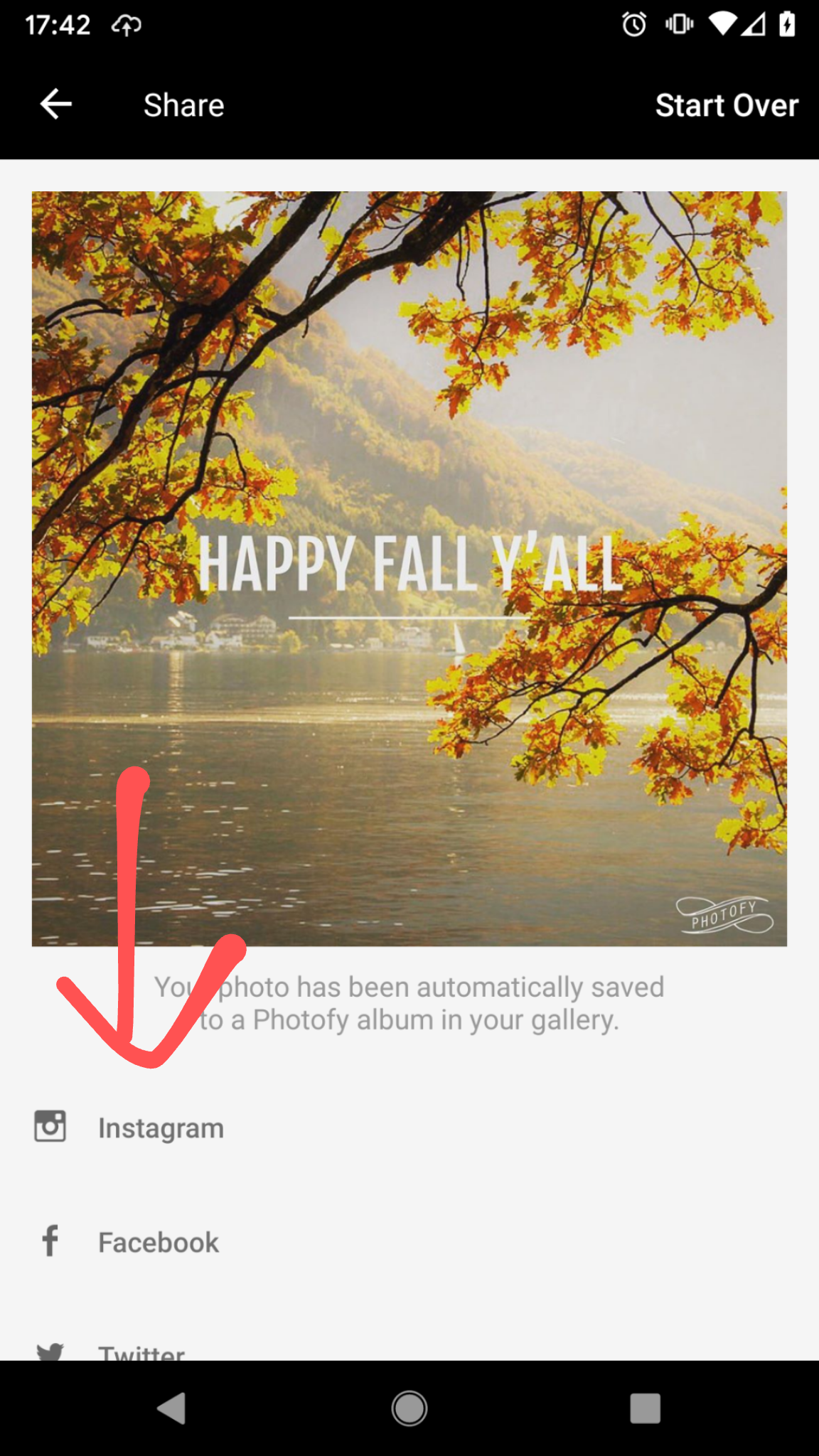Tap the Android back navigation triangle

point(171,1408)
